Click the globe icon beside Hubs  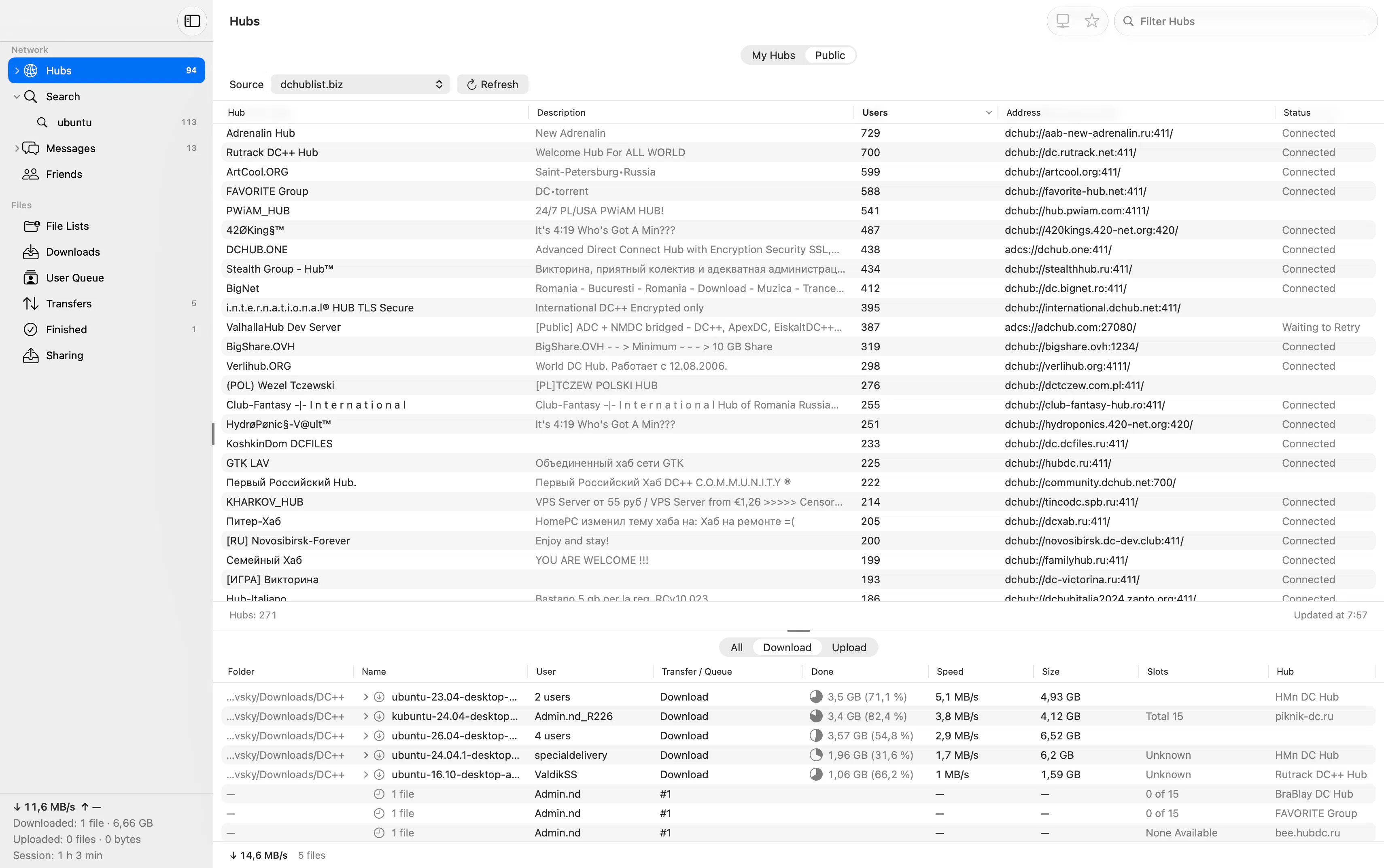[31, 71]
